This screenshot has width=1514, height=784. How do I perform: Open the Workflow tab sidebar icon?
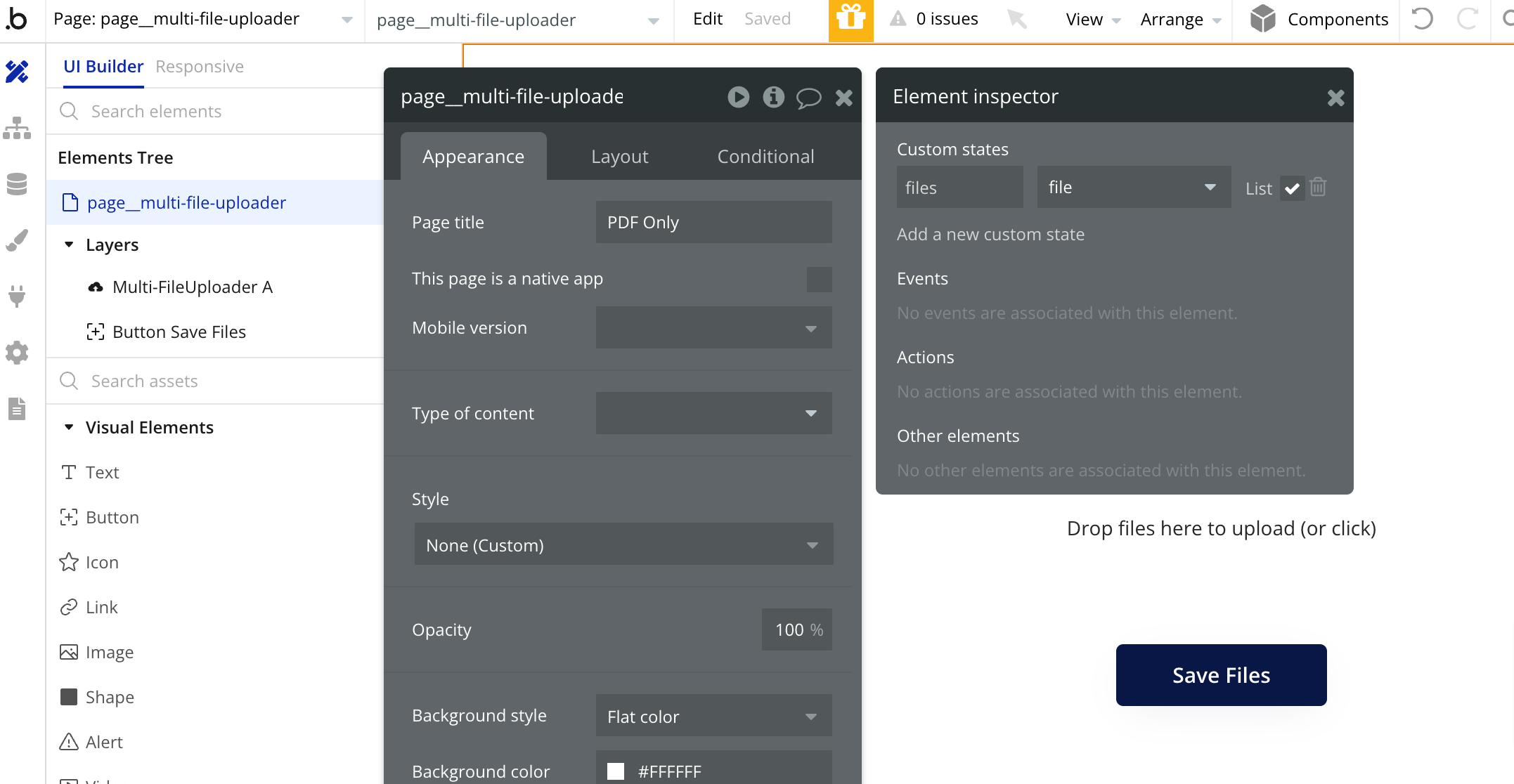click(x=17, y=128)
